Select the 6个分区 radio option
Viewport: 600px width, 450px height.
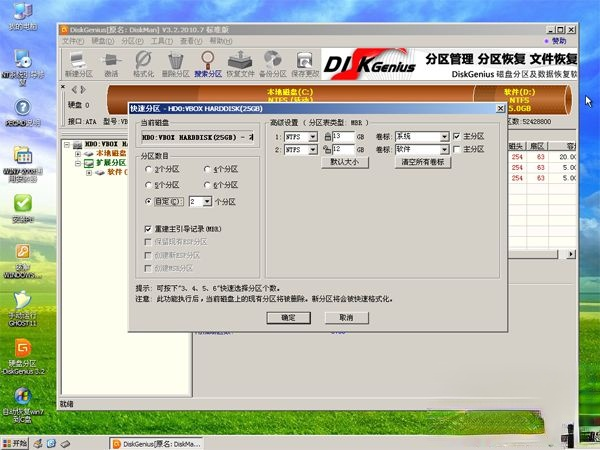coord(207,185)
